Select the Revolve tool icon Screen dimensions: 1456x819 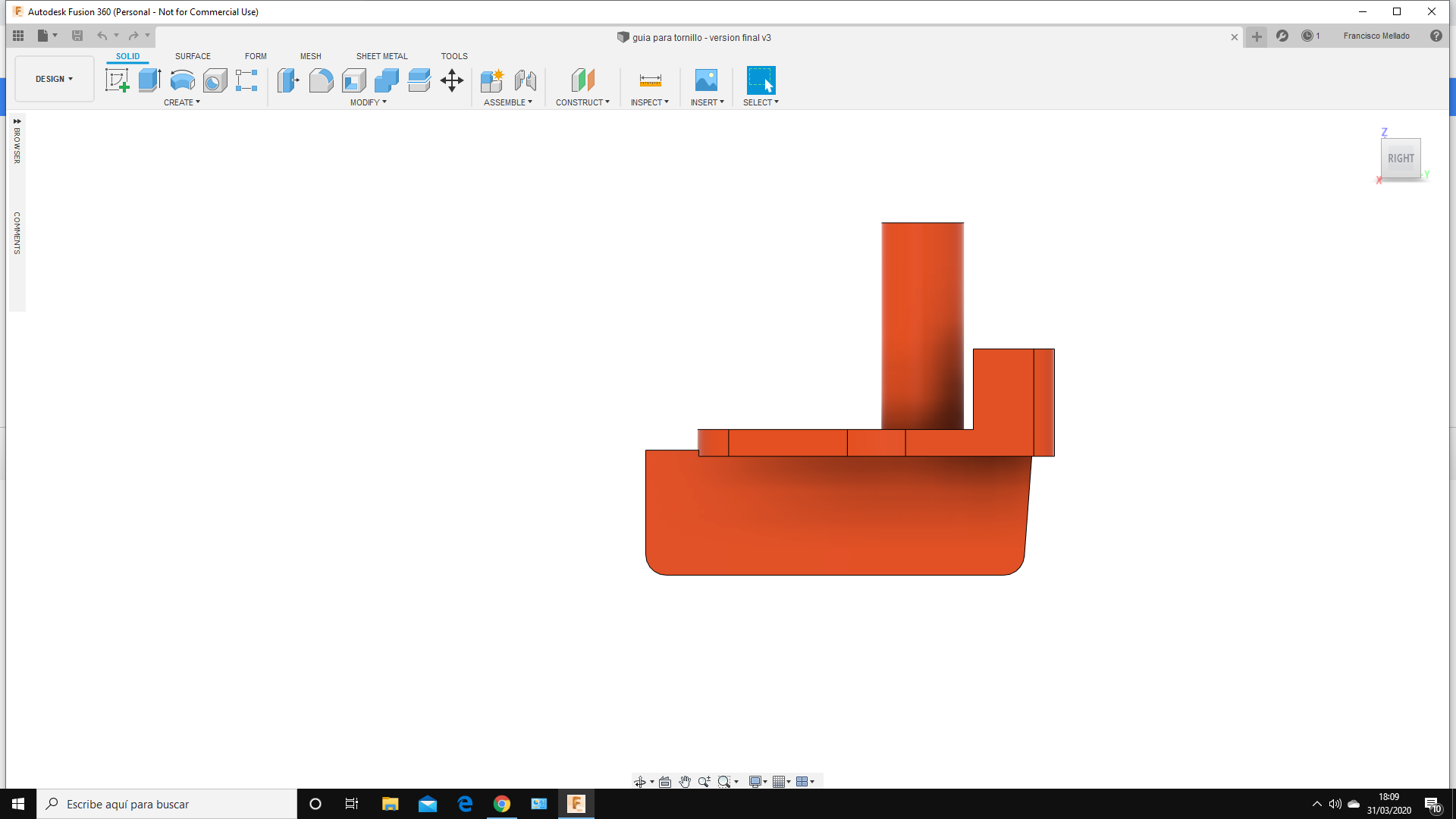[182, 80]
